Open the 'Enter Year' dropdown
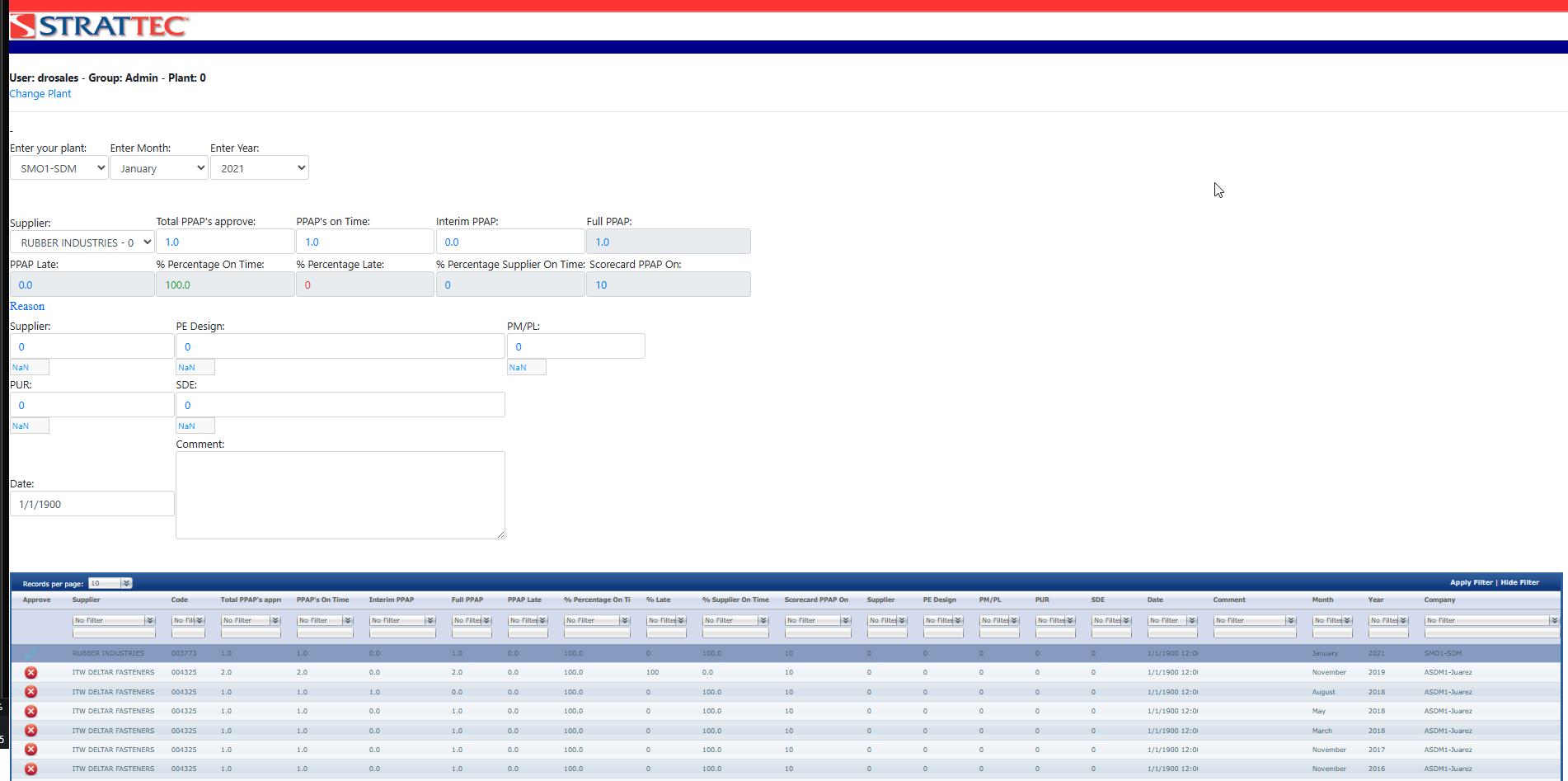This screenshot has height=781, width=1568. click(x=260, y=168)
